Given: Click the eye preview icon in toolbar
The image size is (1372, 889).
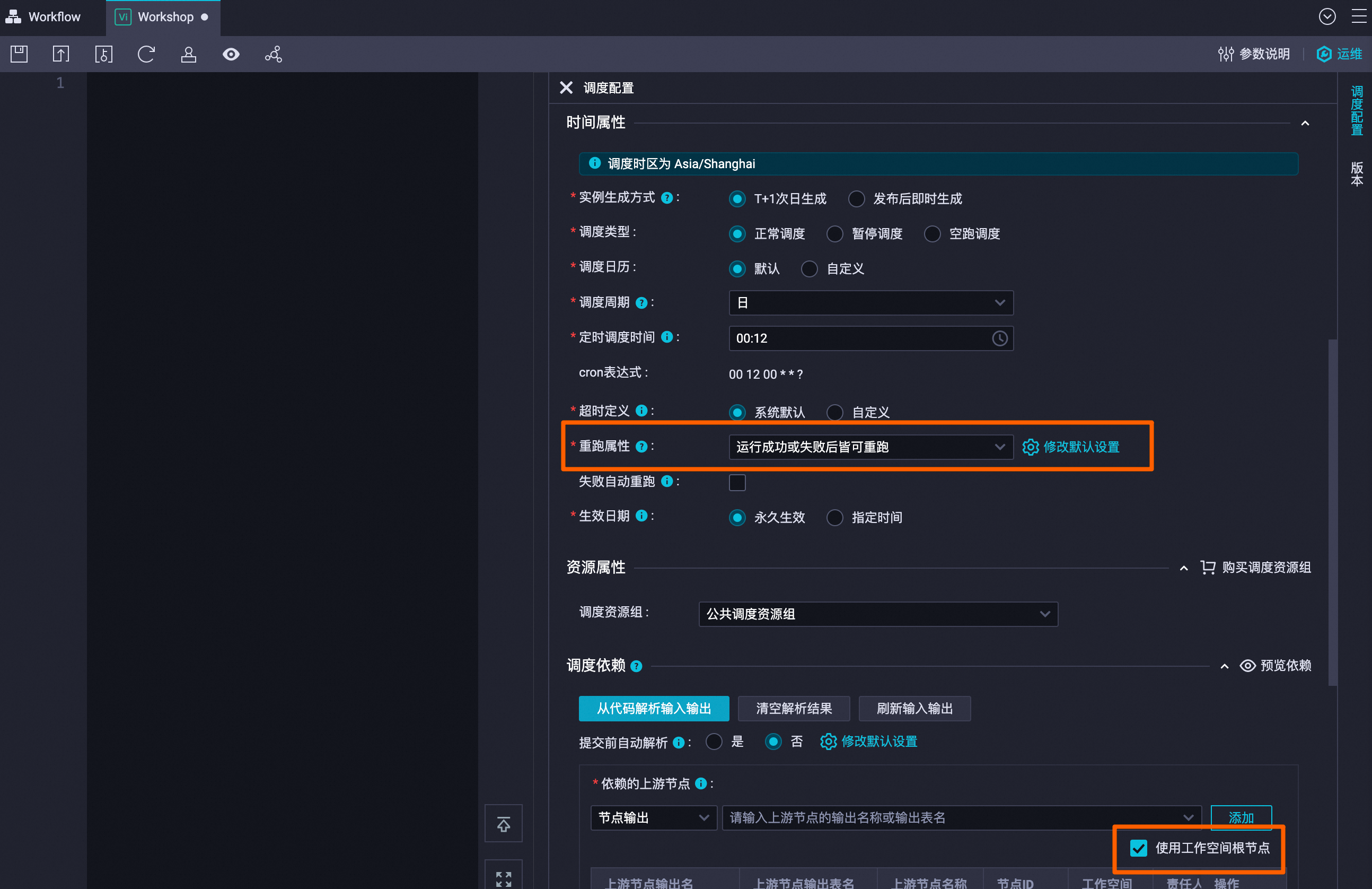Looking at the screenshot, I should [x=231, y=54].
